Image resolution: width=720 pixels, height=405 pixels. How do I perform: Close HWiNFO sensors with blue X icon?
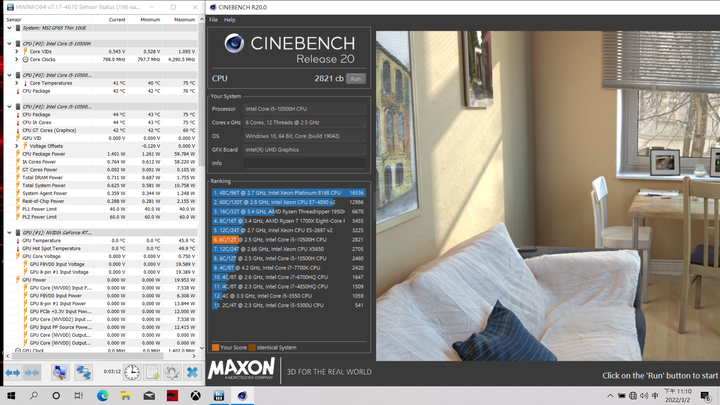click(x=192, y=372)
